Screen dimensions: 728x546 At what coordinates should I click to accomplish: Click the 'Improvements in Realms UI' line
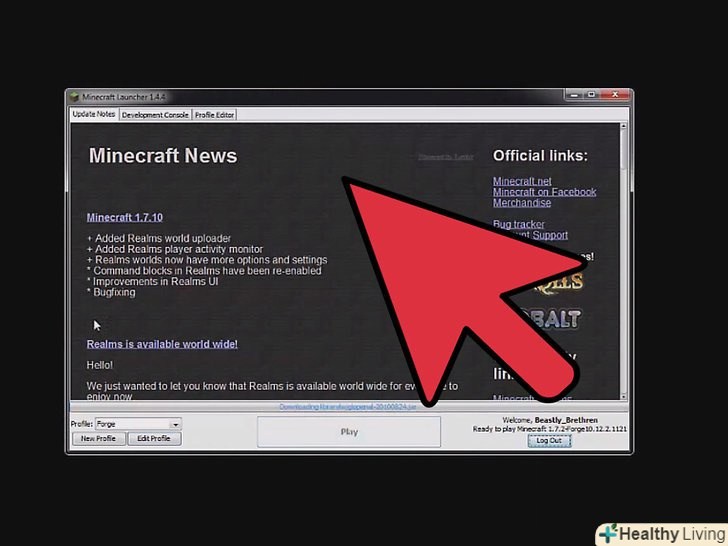153,282
